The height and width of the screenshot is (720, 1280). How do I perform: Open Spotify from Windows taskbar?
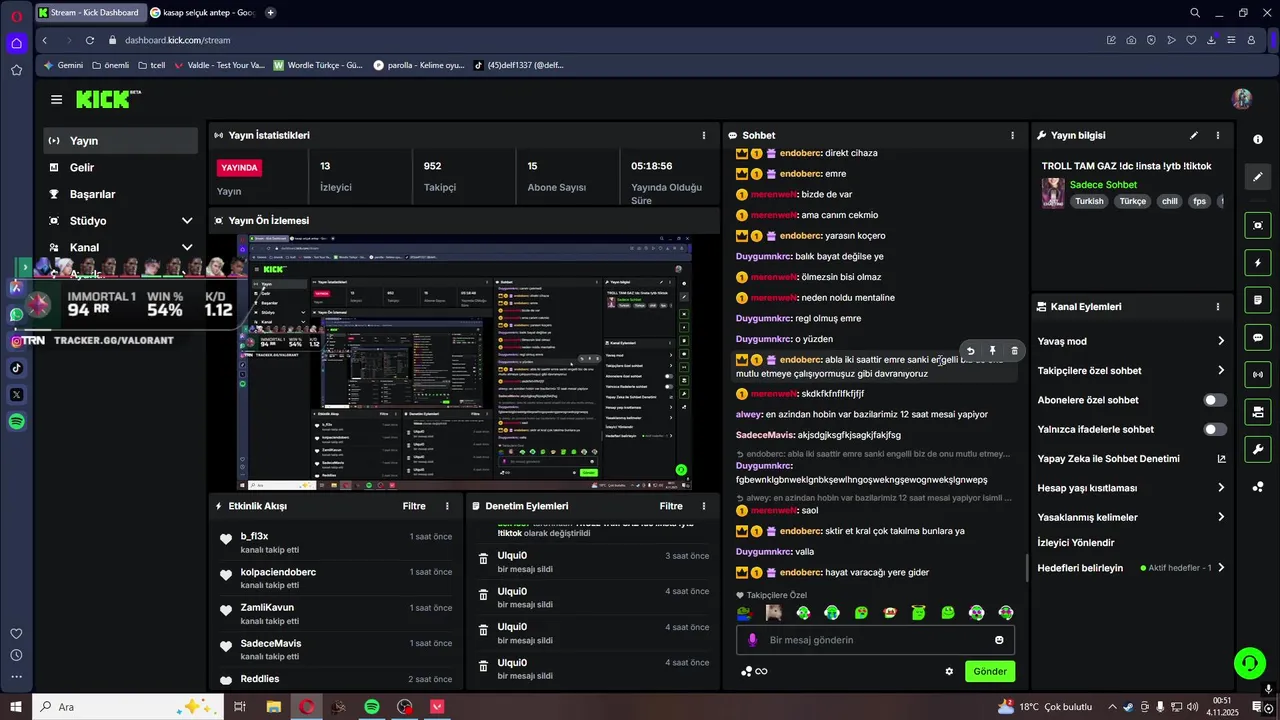372,707
